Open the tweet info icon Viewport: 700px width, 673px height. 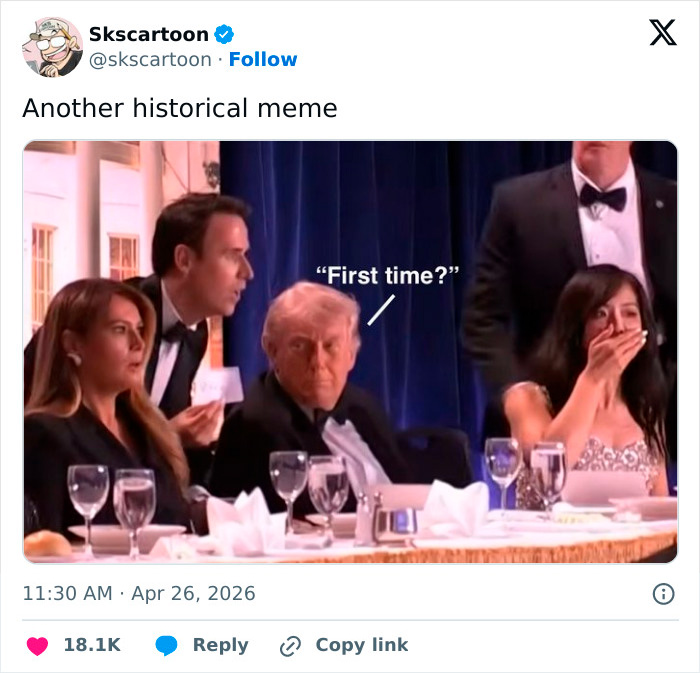pyautogui.click(x=663, y=594)
